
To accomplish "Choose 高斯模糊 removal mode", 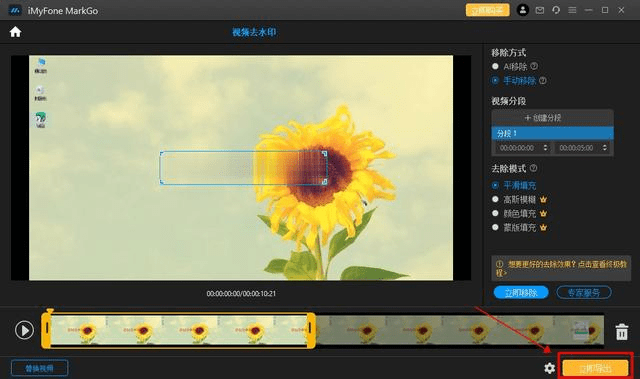I will click(496, 199).
